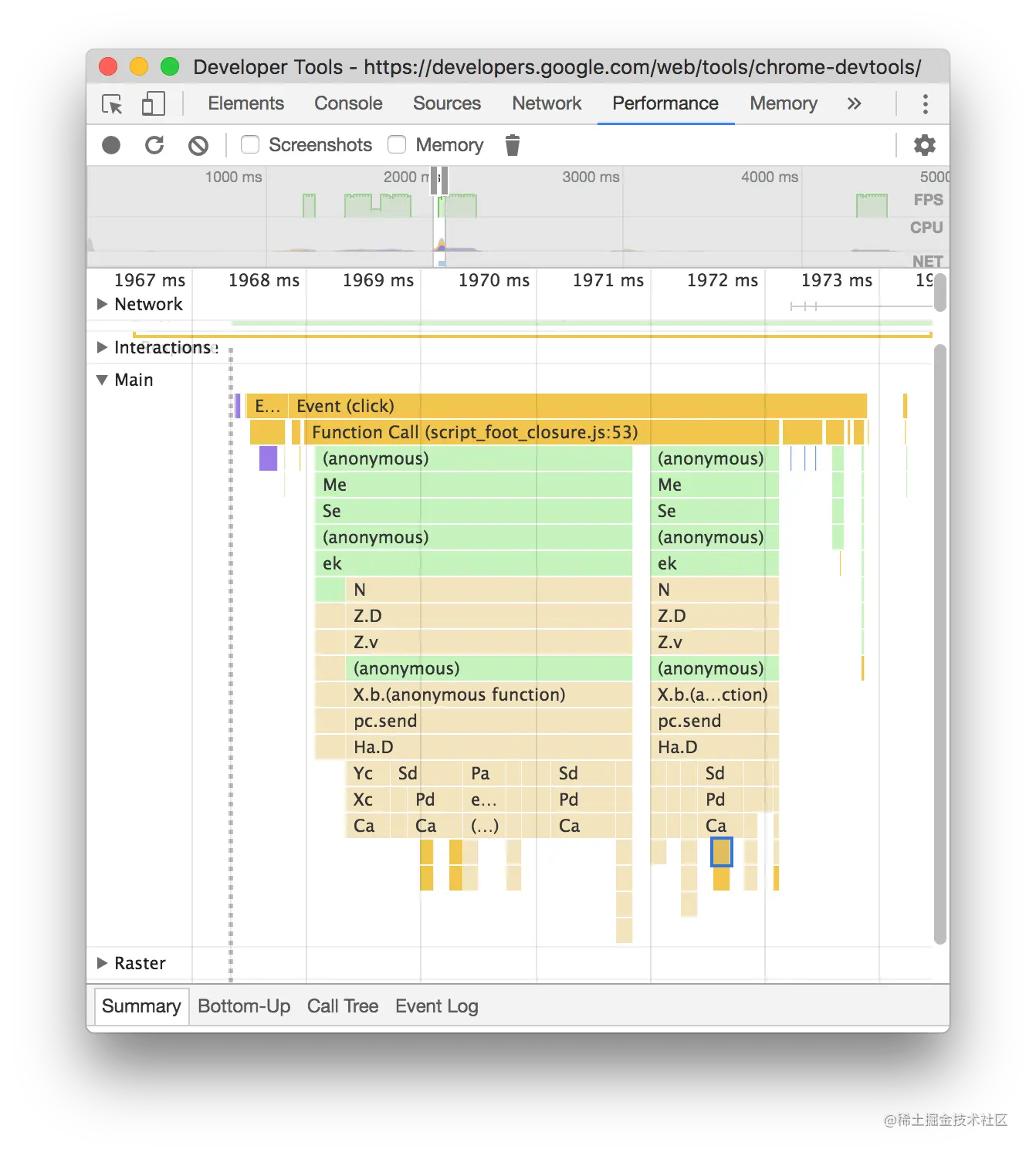Select the Event (click) flame bar
This screenshot has width=1036, height=1156.
point(577,406)
